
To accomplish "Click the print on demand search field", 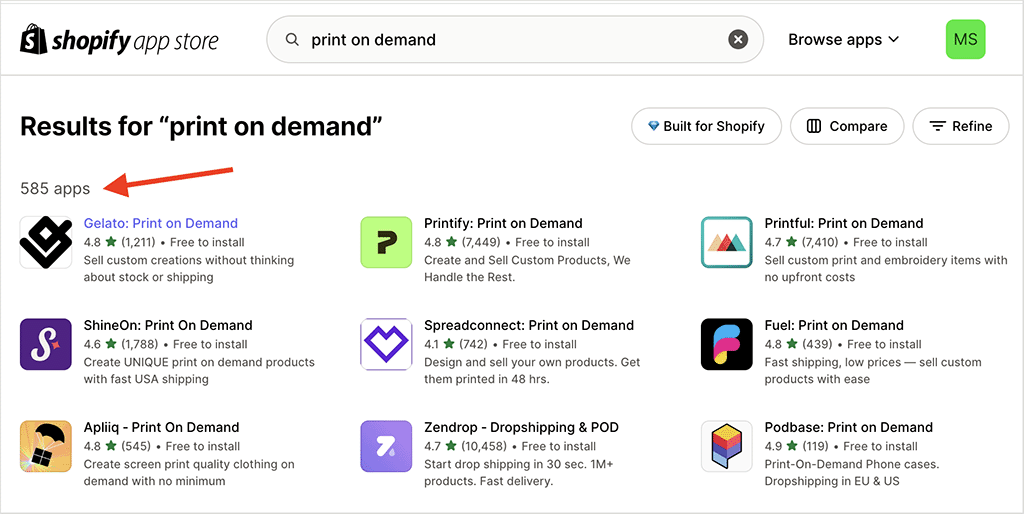I will 515,40.
